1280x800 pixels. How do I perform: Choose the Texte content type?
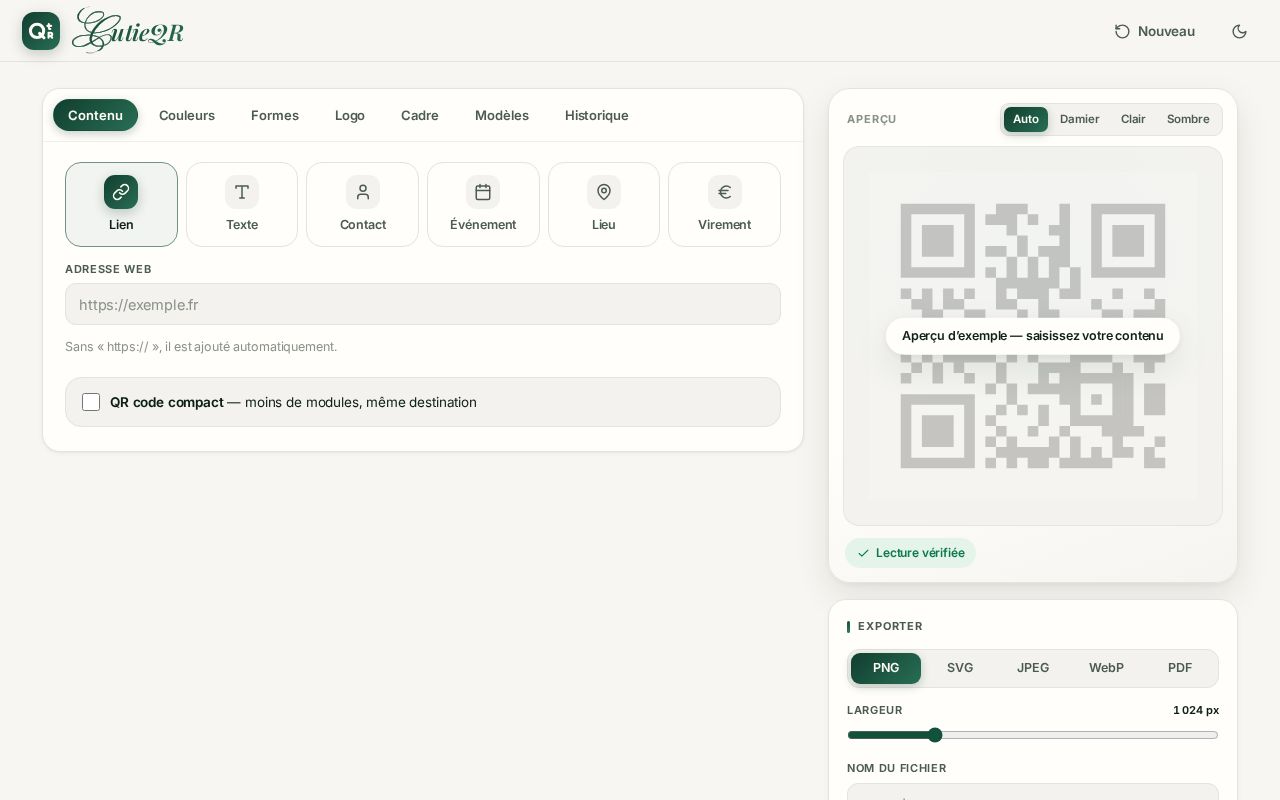tap(242, 204)
